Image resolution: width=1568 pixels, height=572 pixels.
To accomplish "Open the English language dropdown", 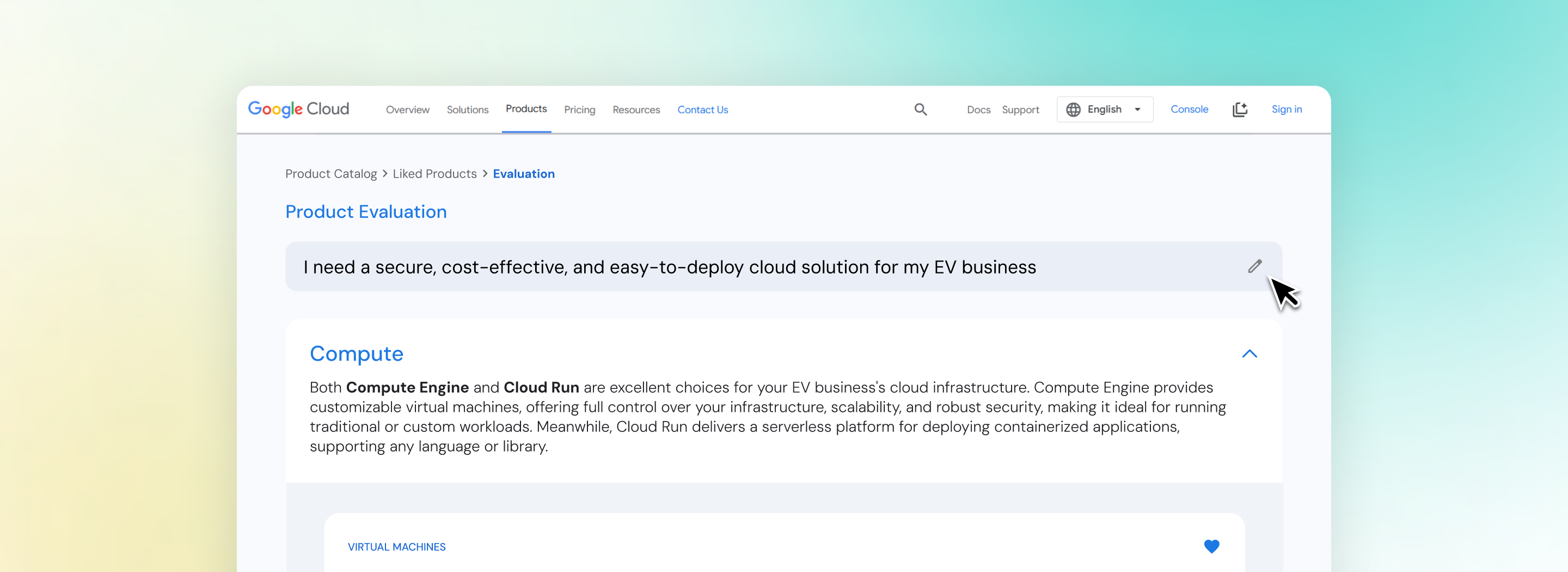I will pyautogui.click(x=1105, y=109).
